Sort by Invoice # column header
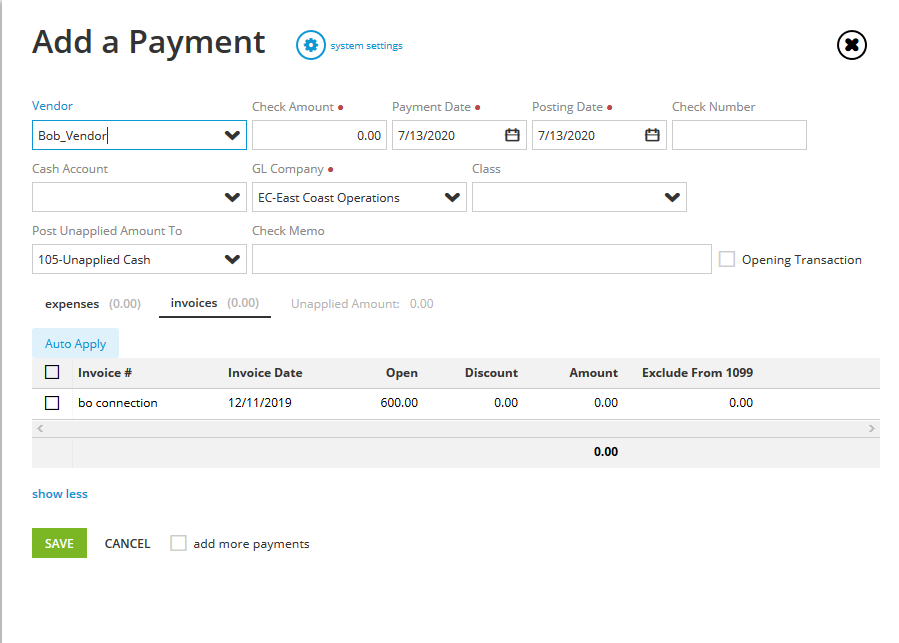 coord(105,373)
